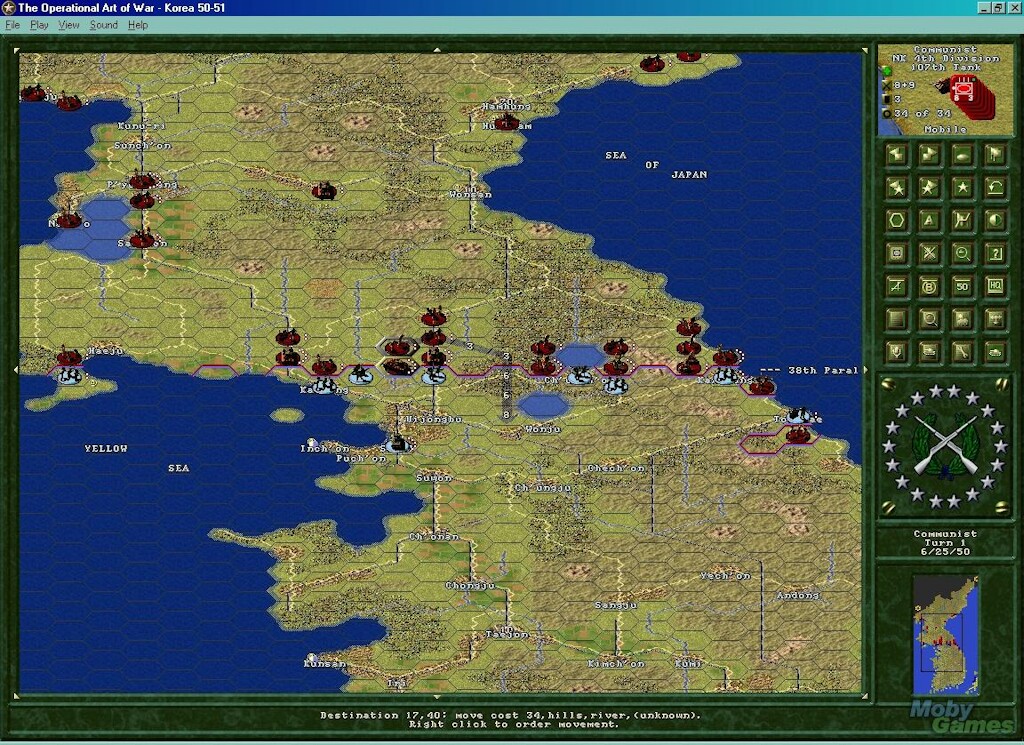The image size is (1024, 745).
Task: Click the red unit near Hamhung
Action: click(x=507, y=122)
